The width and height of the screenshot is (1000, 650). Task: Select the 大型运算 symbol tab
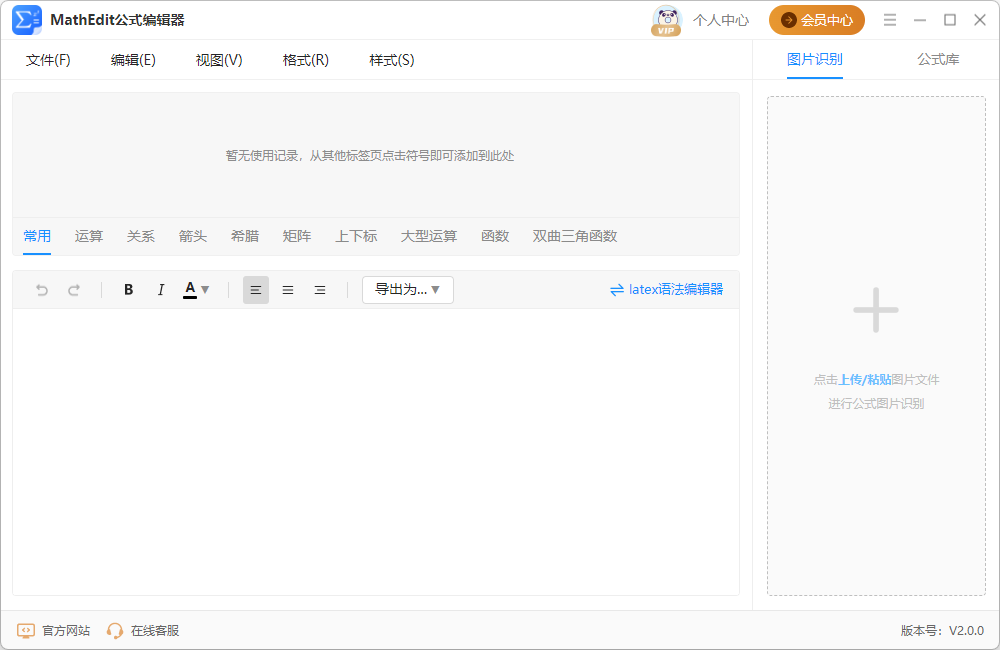429,236
